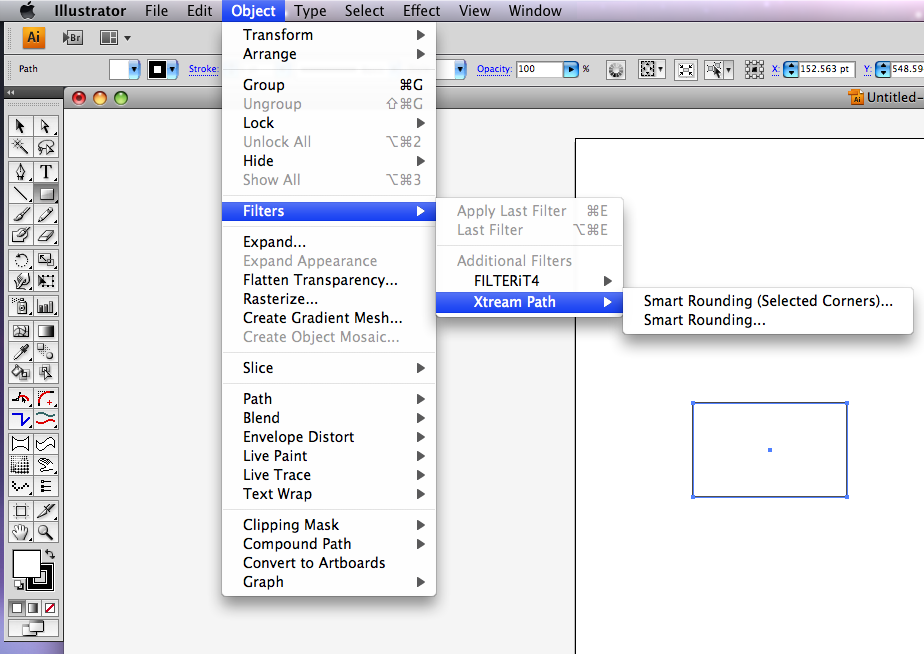924x654 pixels.
Task: Select the Selection (black arrow) tool
Action: tap(21, 126)
